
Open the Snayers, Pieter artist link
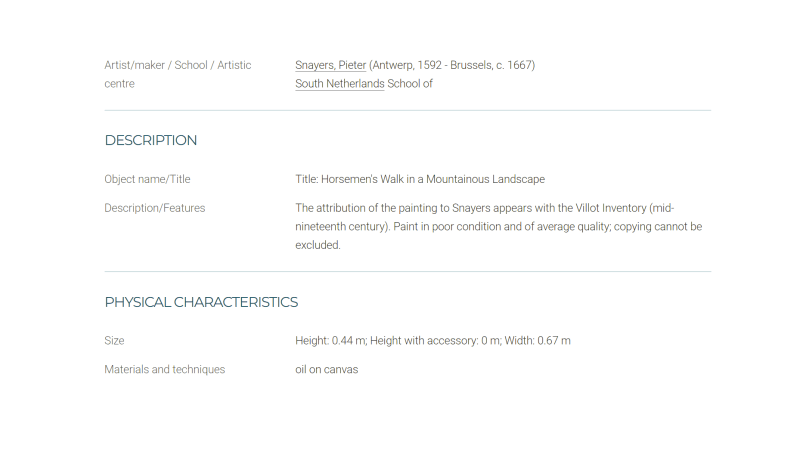tap(331, 65)
